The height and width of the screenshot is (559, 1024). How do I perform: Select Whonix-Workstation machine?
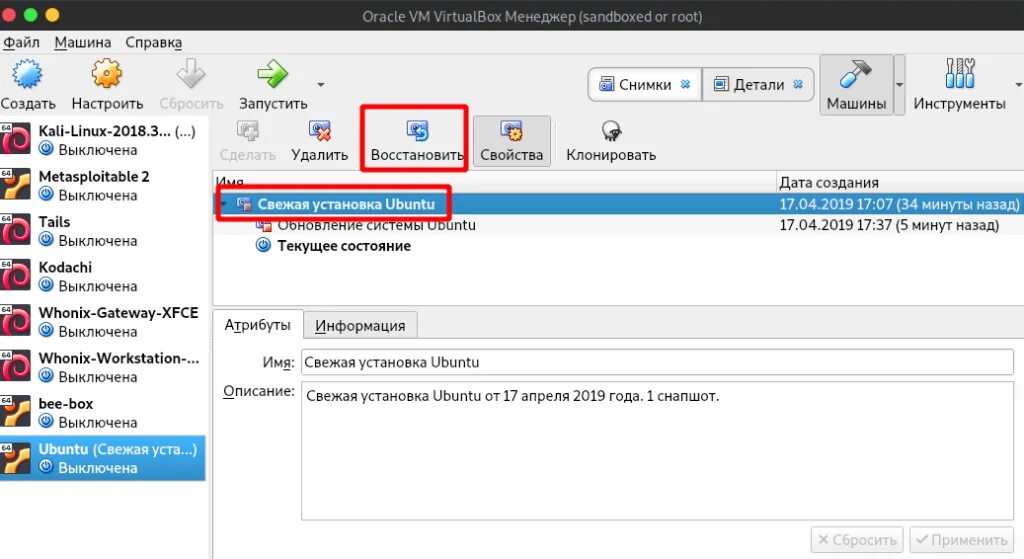[x=103, y=367]
